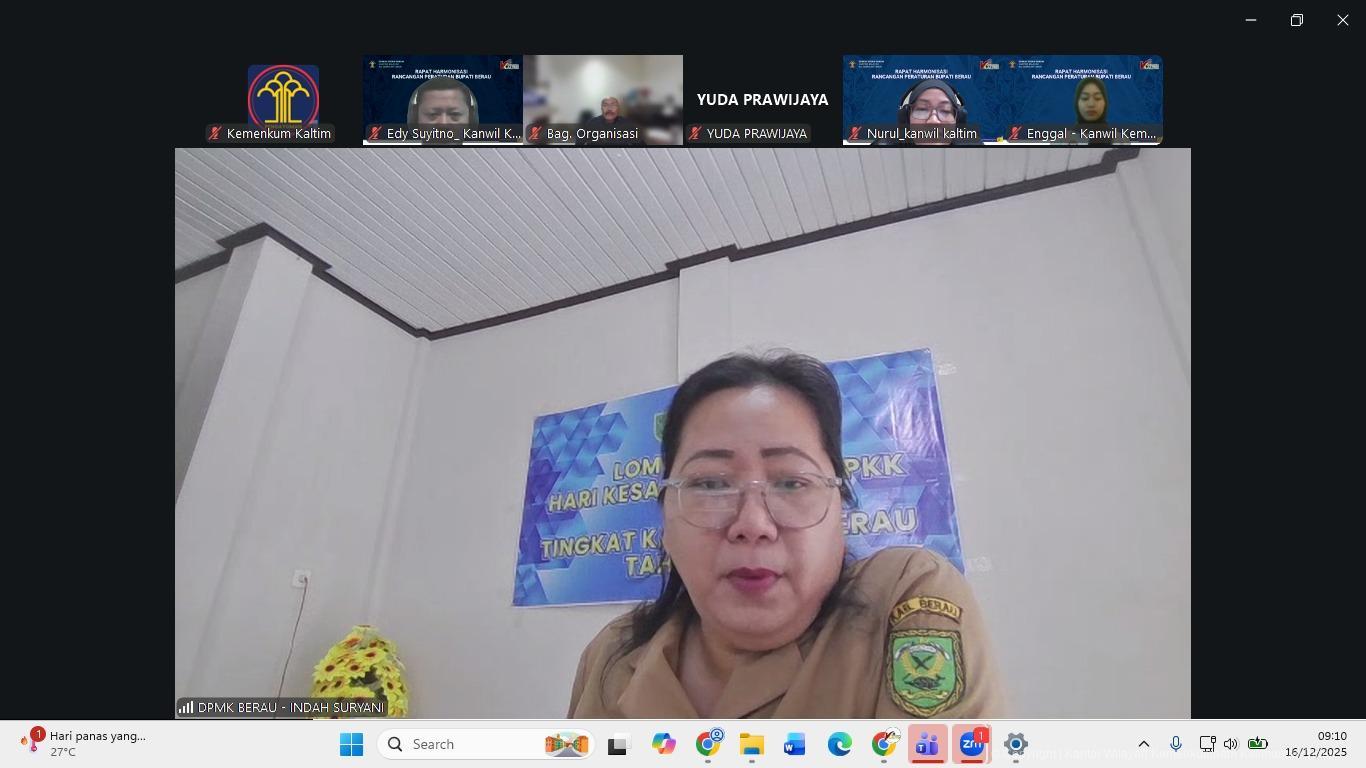Click the microphone tray indicator
The width and height of the screenshot is (1366, 768).
1176,744
